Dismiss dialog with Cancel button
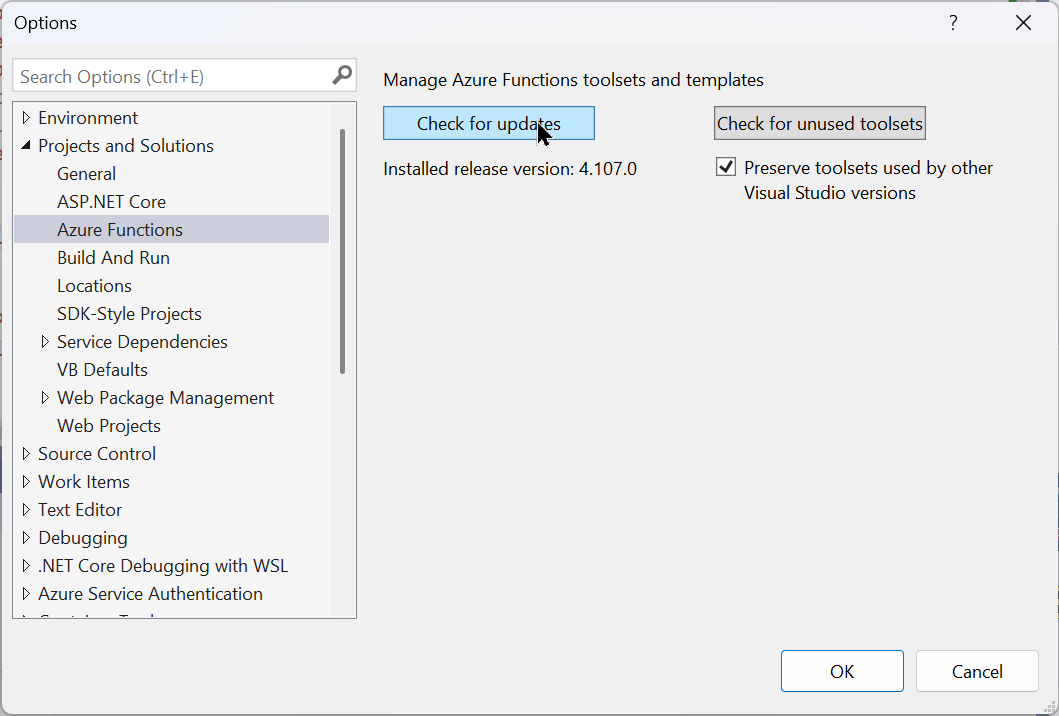The height and width of the screenshot is (716, 1059). pos(977,671)
